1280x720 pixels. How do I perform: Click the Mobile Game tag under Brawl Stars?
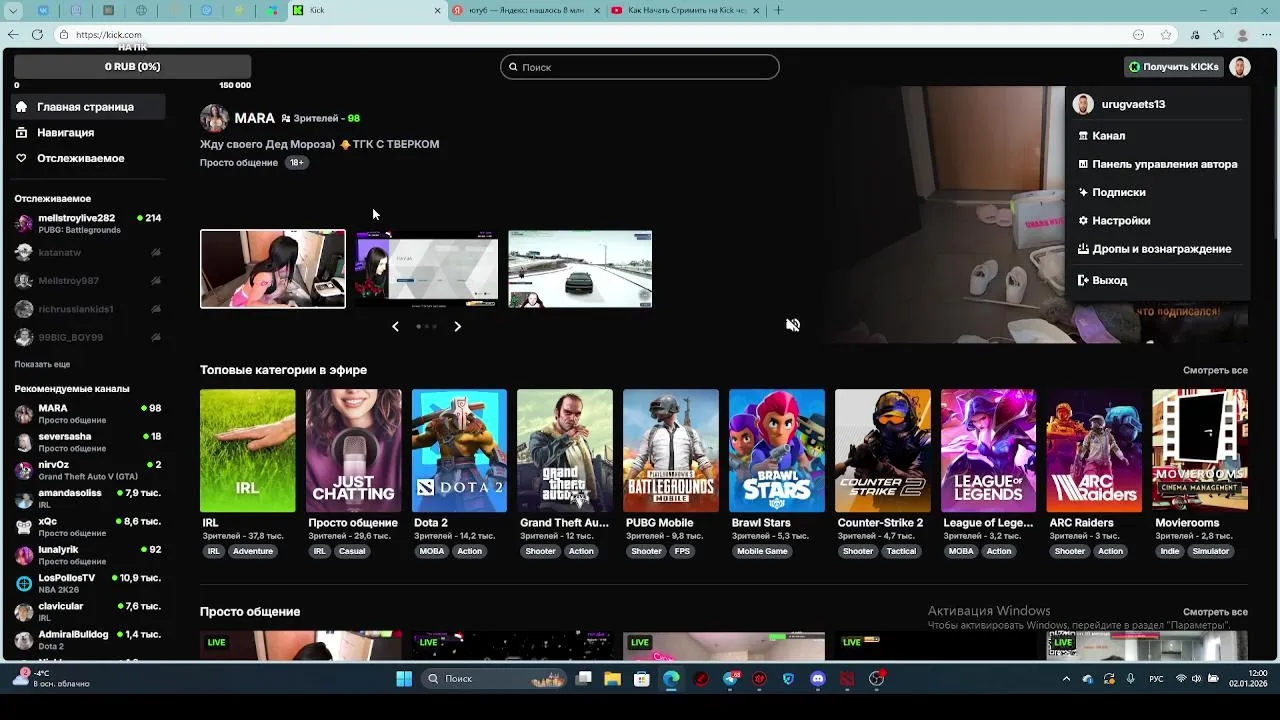pos(762,552)
